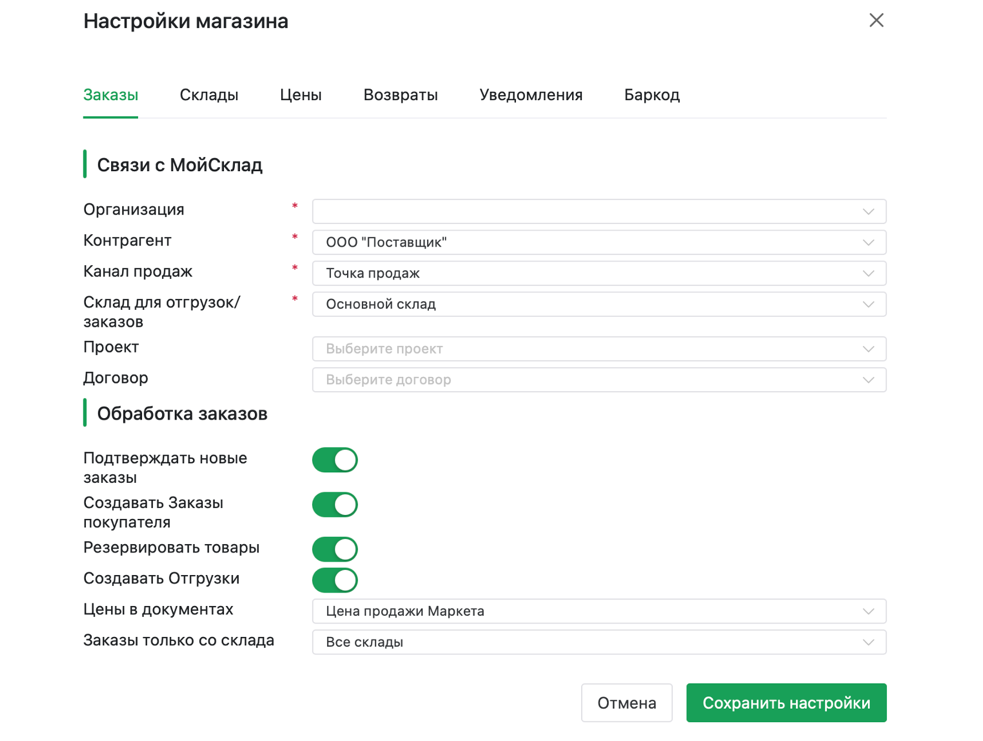Toggle Резервировать товары switch
The image size is (983, 741).
point(335,549)
